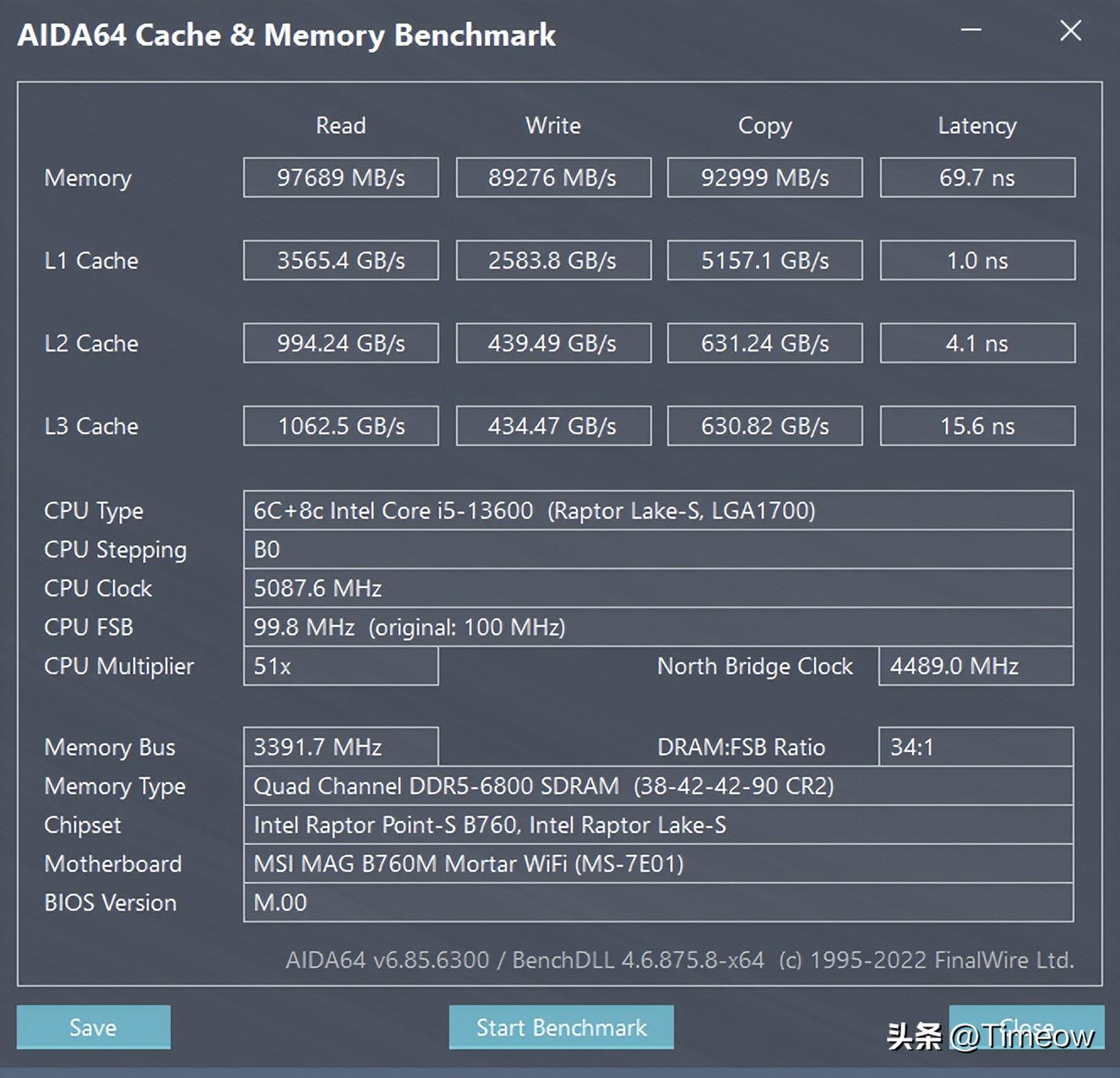
Task: Select the CPU Multiplier 51x field
Action: (x=340, y=666)
